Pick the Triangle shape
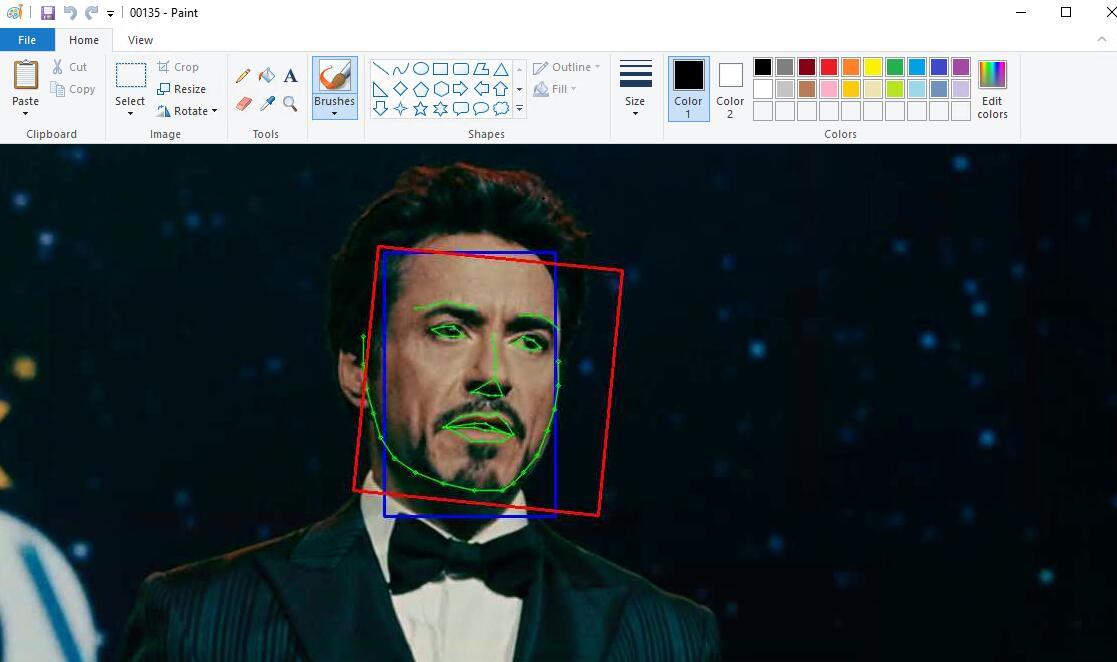1117x662 pixels. [x=501, y=69]
